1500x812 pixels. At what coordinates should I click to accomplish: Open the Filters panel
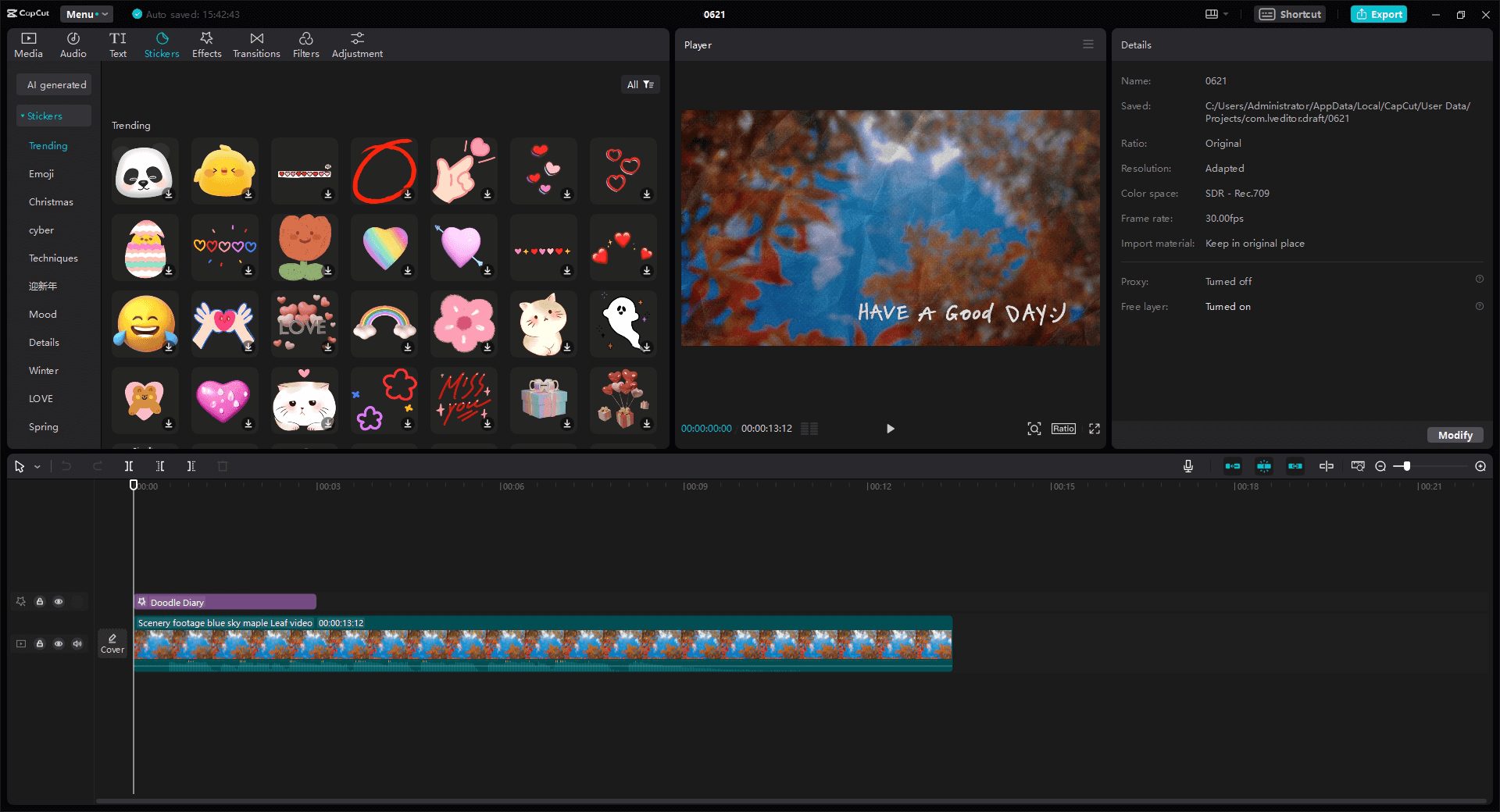pyautogui.click(x=305, y=43)
